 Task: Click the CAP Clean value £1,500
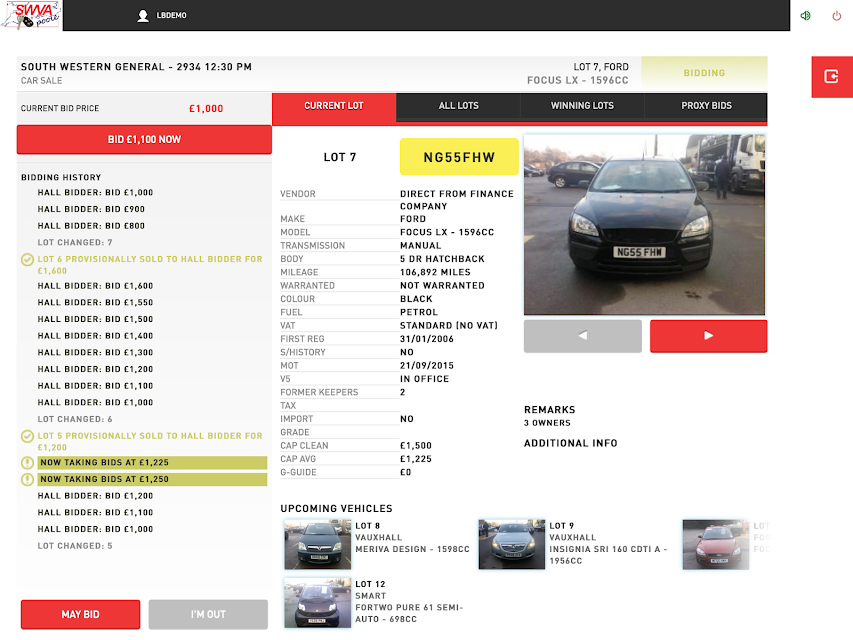coord(416,446)
